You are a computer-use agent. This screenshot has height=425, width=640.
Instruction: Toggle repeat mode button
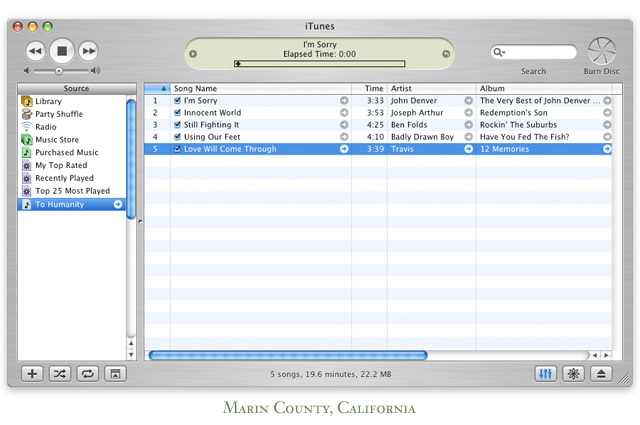[87, 374]
